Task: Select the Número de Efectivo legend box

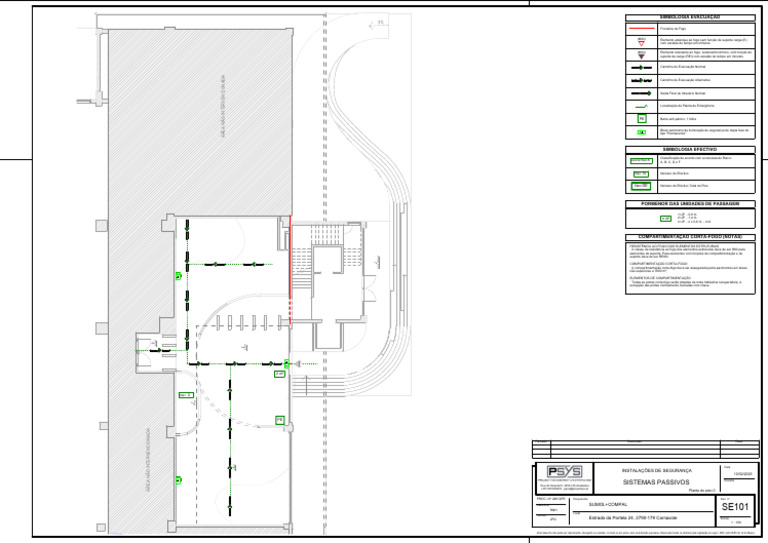Action: coord(641,173)
